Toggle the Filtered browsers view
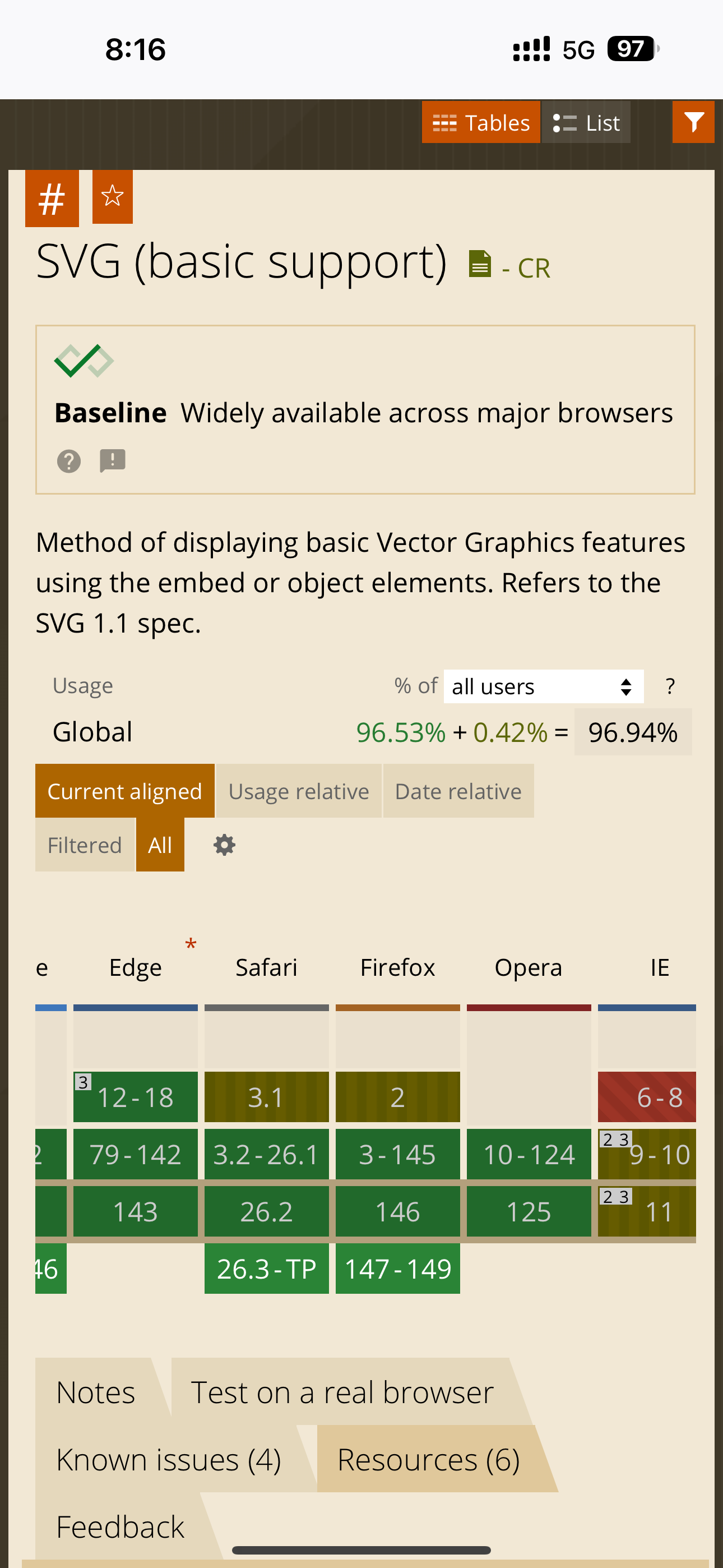Screen dimensions: 723x1568 [85, 845]
